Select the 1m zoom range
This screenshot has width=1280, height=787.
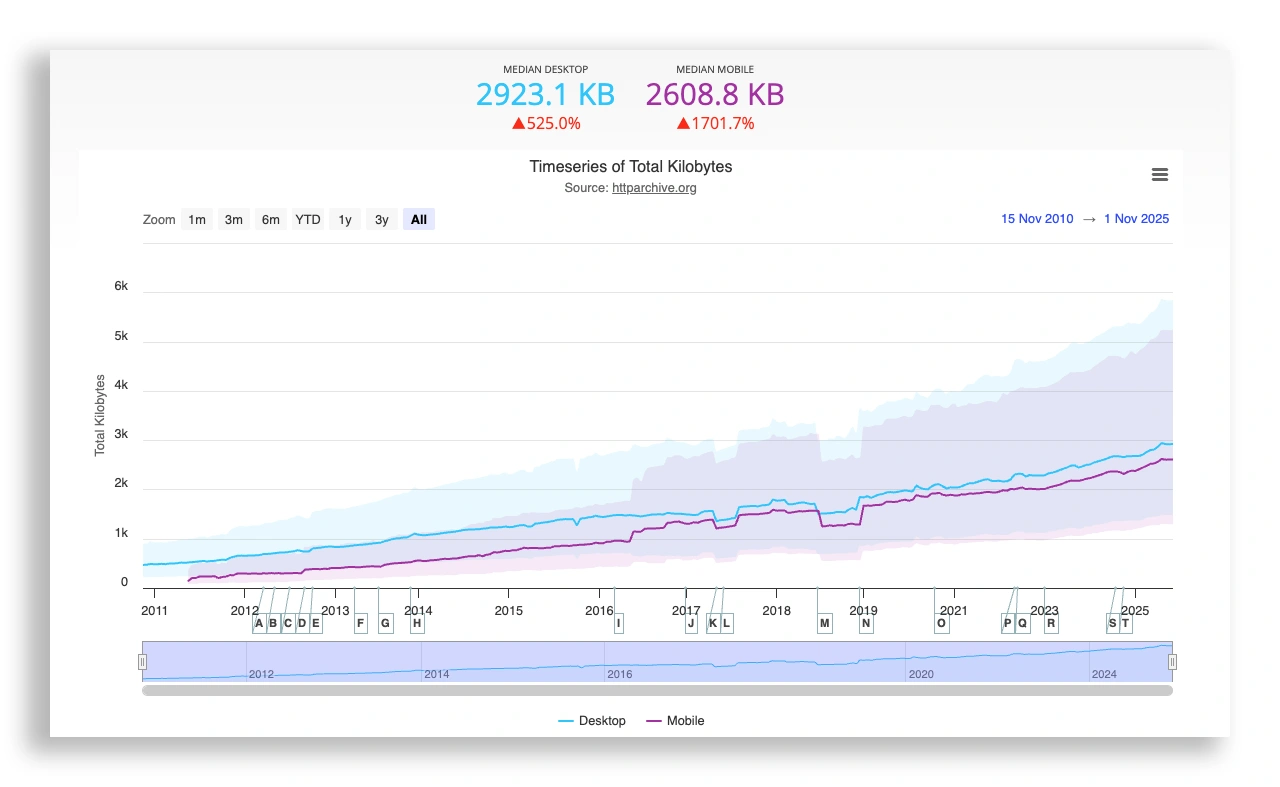tap(197, 220)
